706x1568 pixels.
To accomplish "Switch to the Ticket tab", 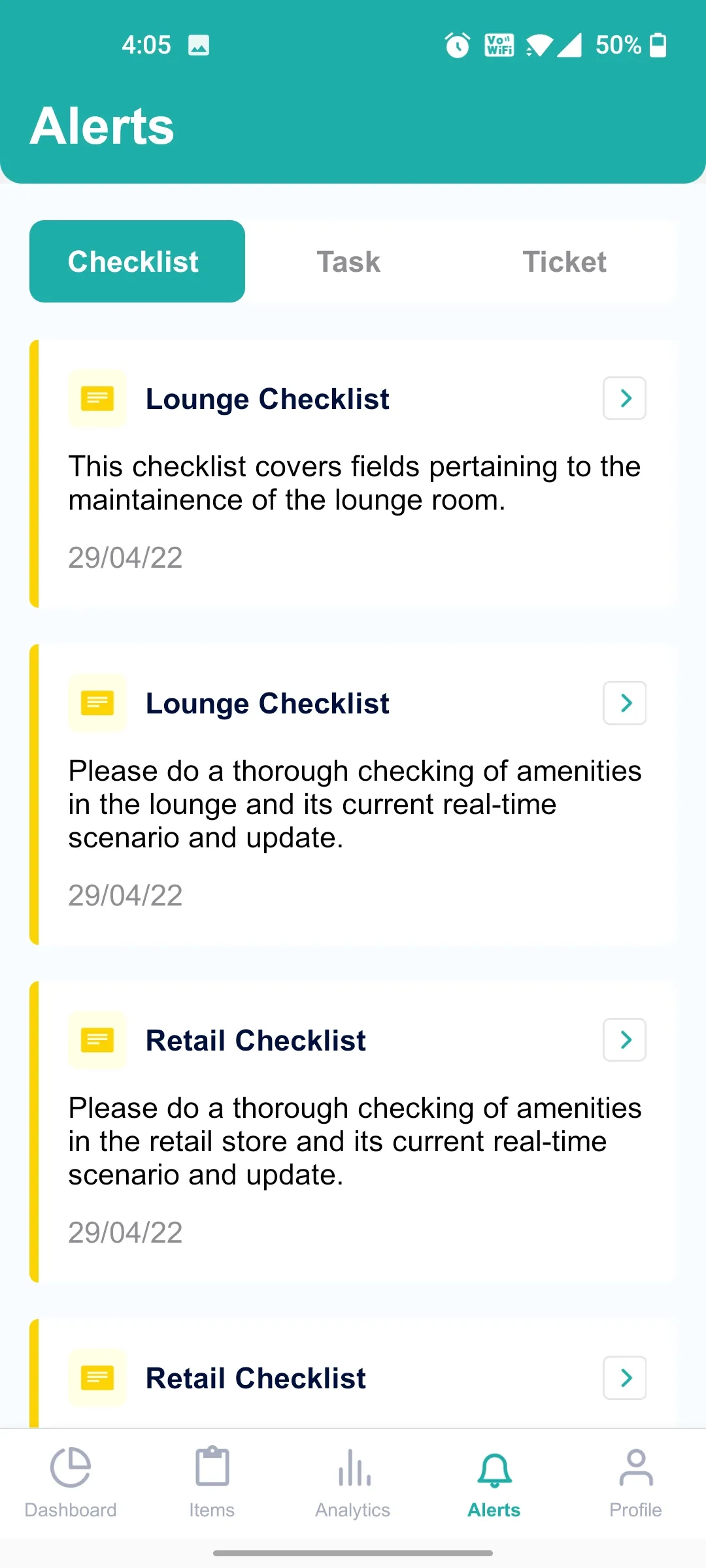I will click(565, 261).
